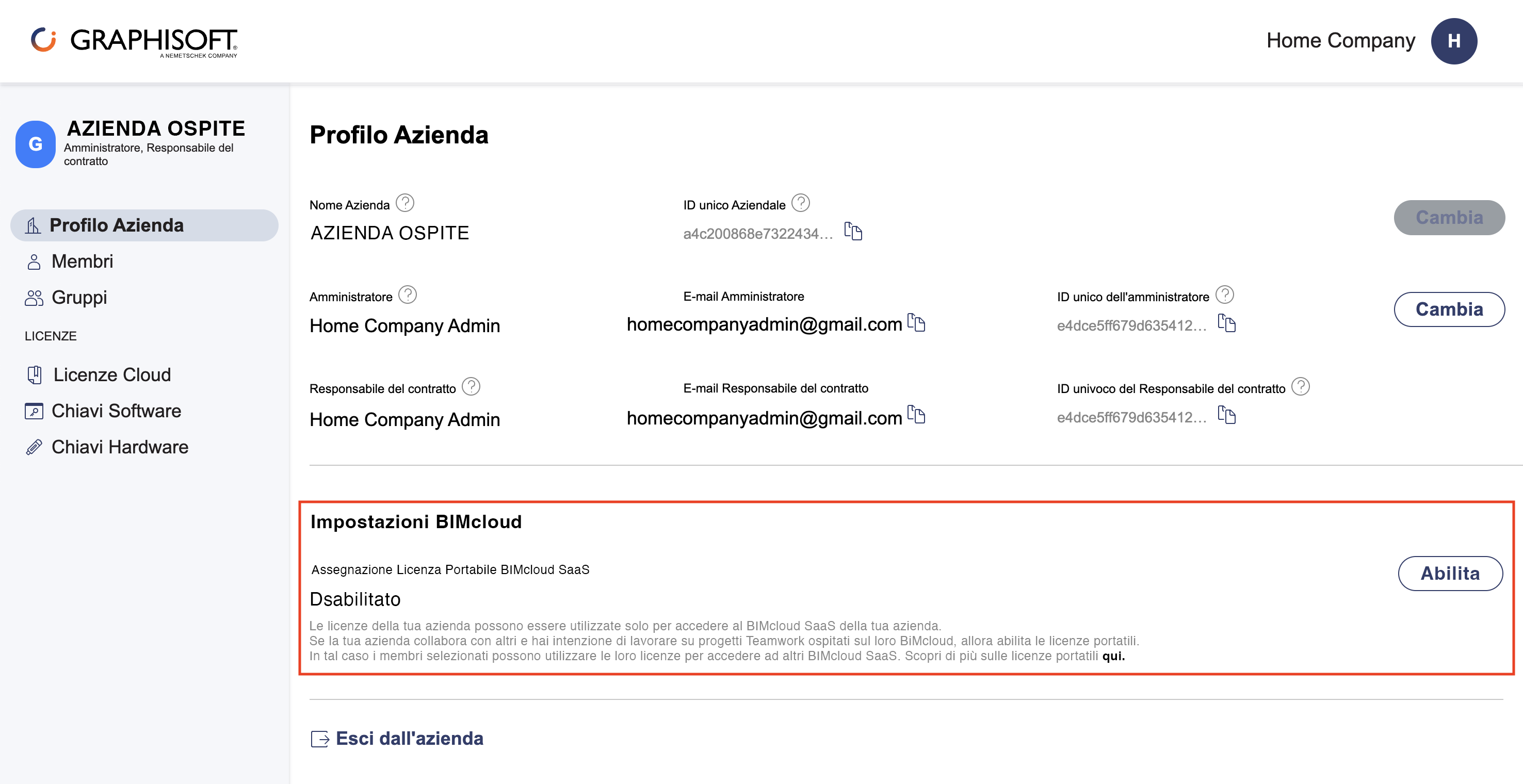
Task: Click the a4c200868e7322434… company ID
Action: (x=758, y=234)
